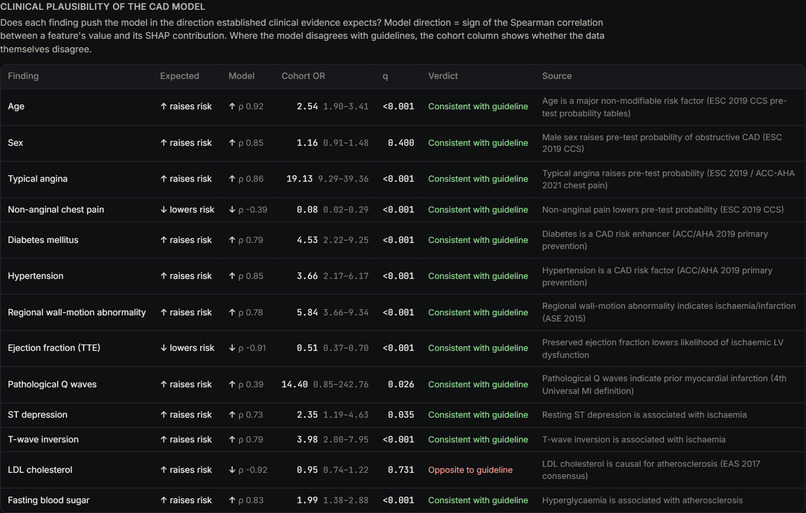Click the q value 0.026
Image resolution: width=806 pixels, height=513 pixels.
[401, 384]
